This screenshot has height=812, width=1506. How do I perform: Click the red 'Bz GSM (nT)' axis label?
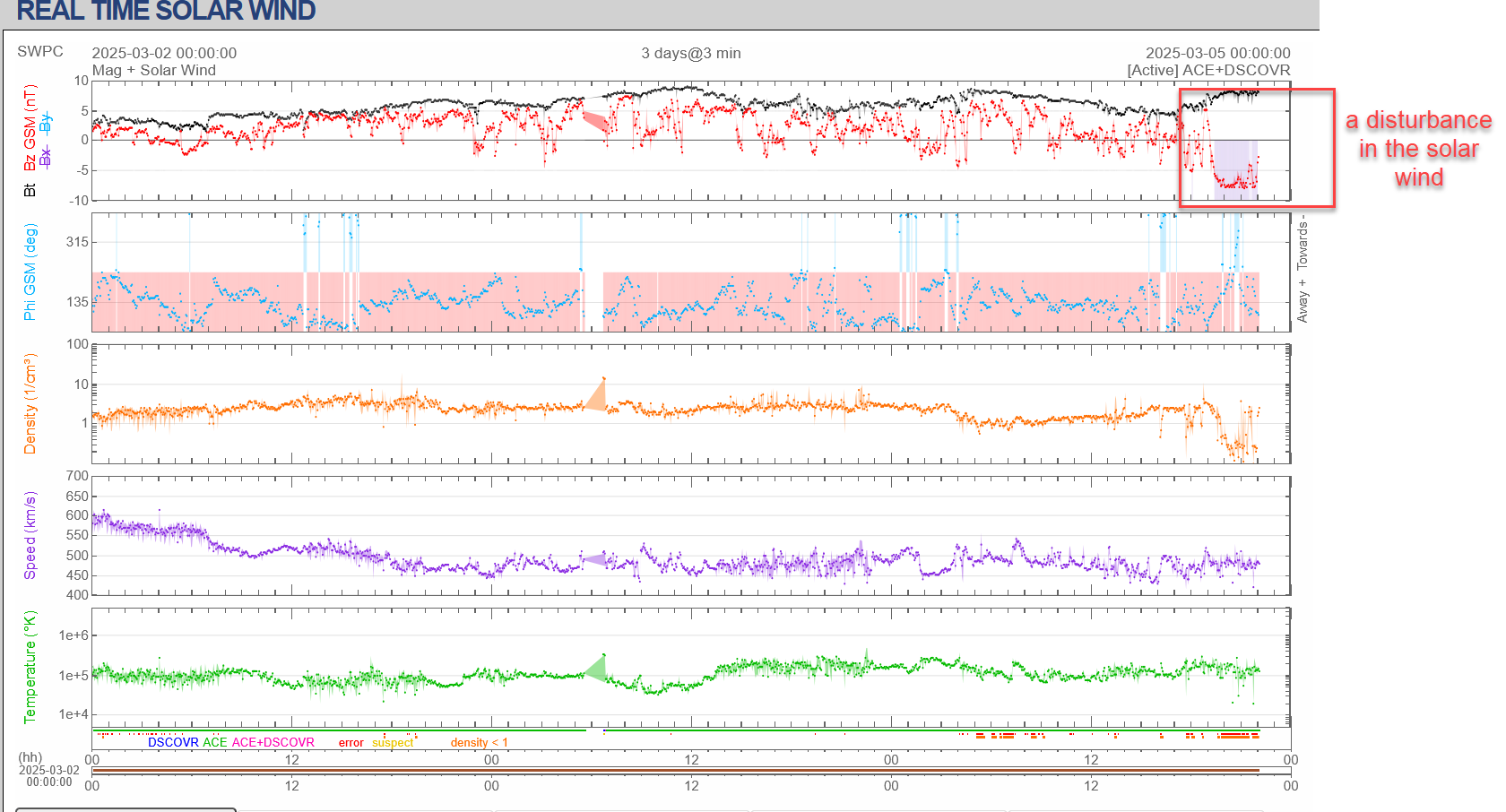[30, 127]
